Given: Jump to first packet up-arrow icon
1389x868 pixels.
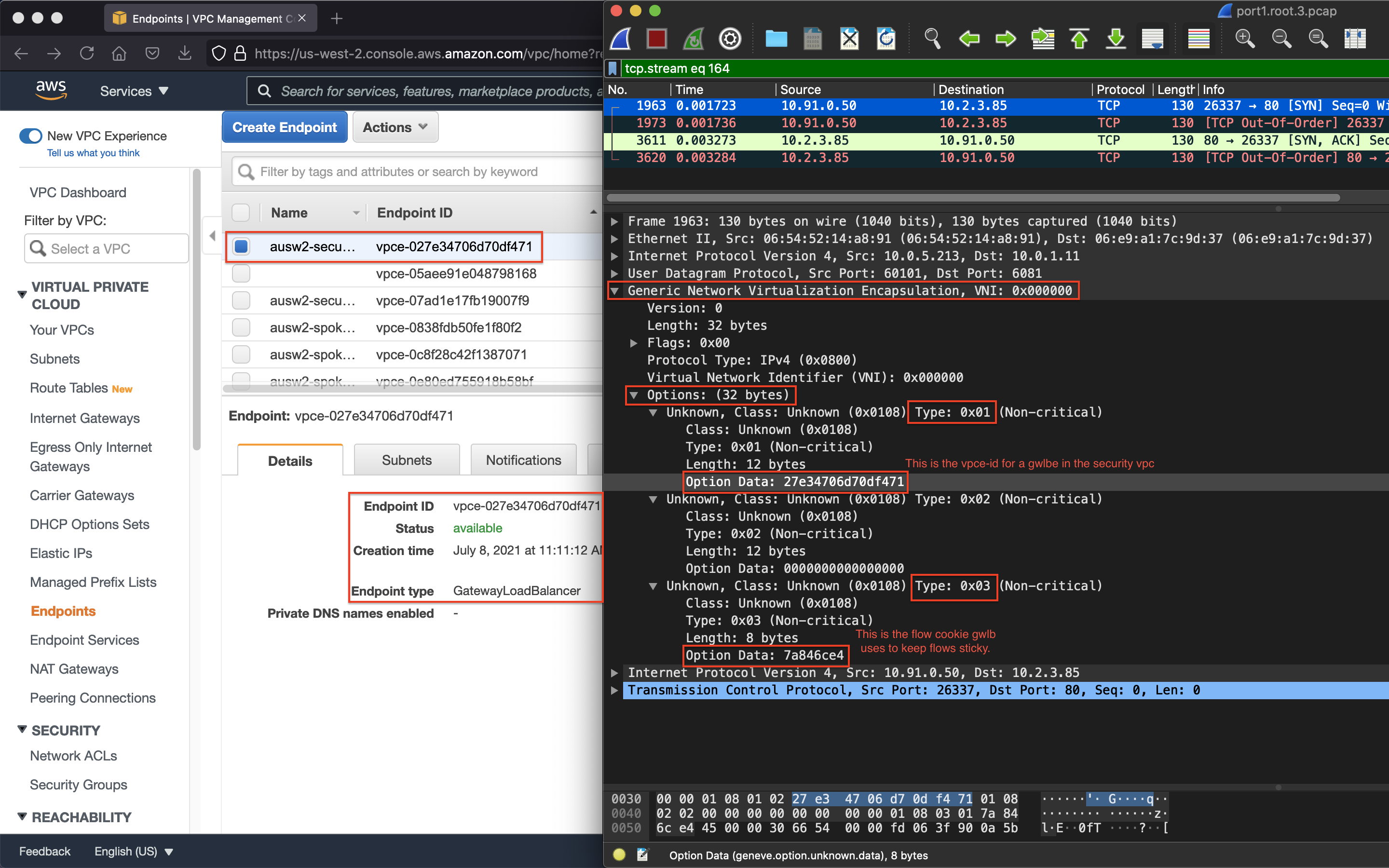Looking at the screenshot, I should [1079, 39].
